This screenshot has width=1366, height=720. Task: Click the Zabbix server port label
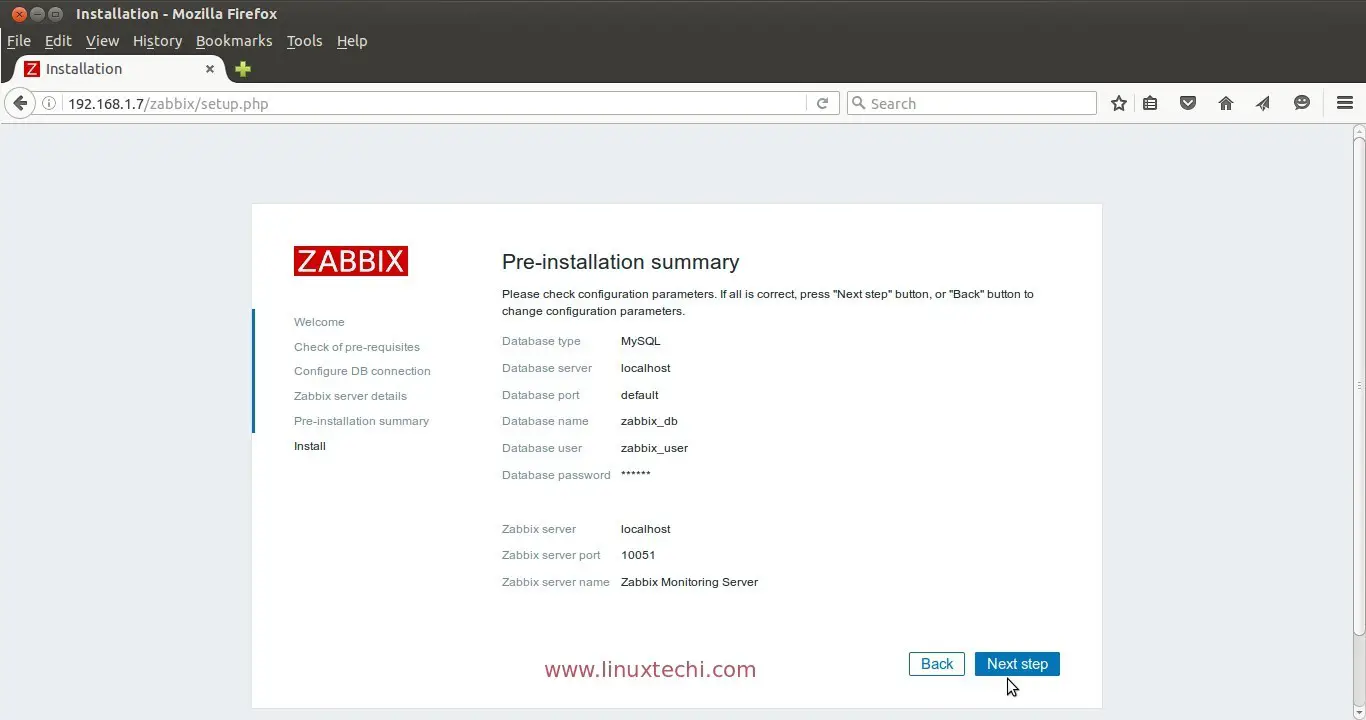[x=551, y=555]
